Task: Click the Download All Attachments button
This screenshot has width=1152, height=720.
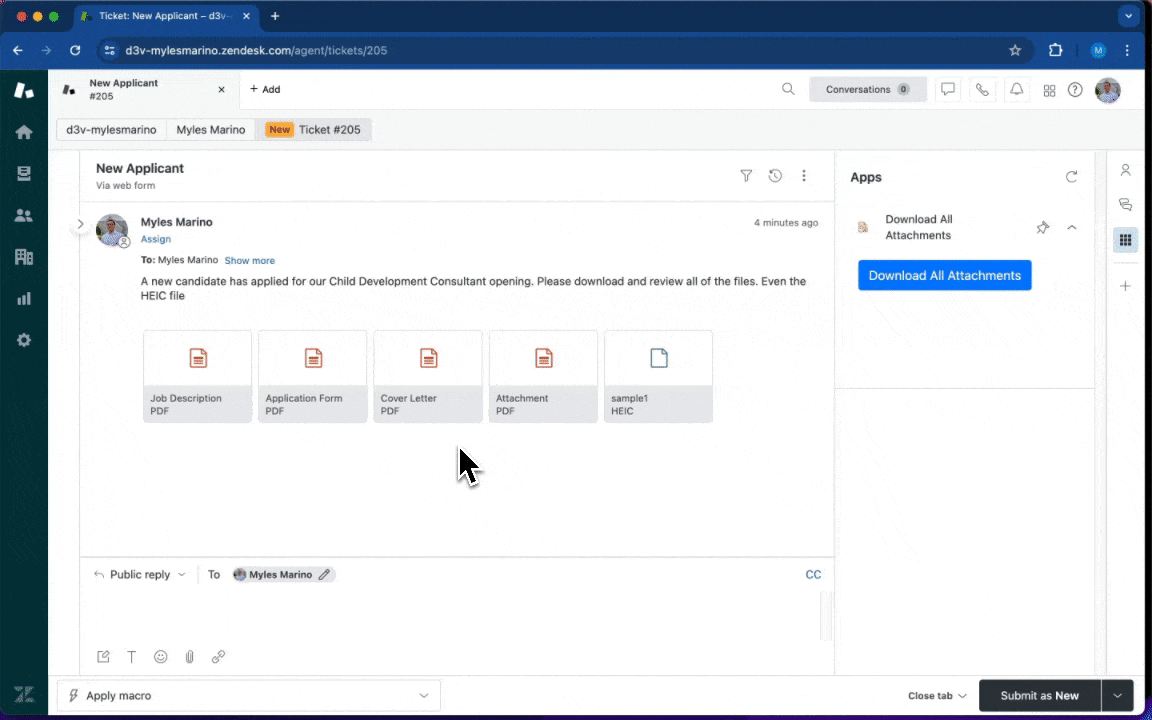Action: 944,276
